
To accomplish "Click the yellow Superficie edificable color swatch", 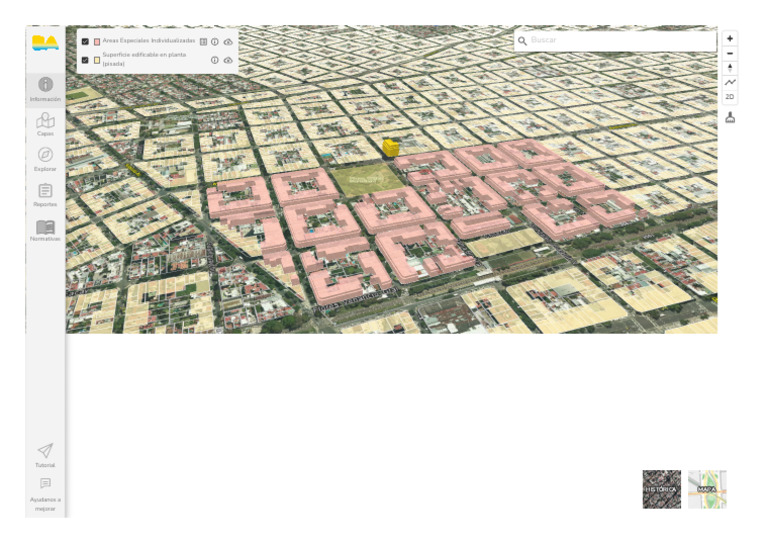I will 97,60.
